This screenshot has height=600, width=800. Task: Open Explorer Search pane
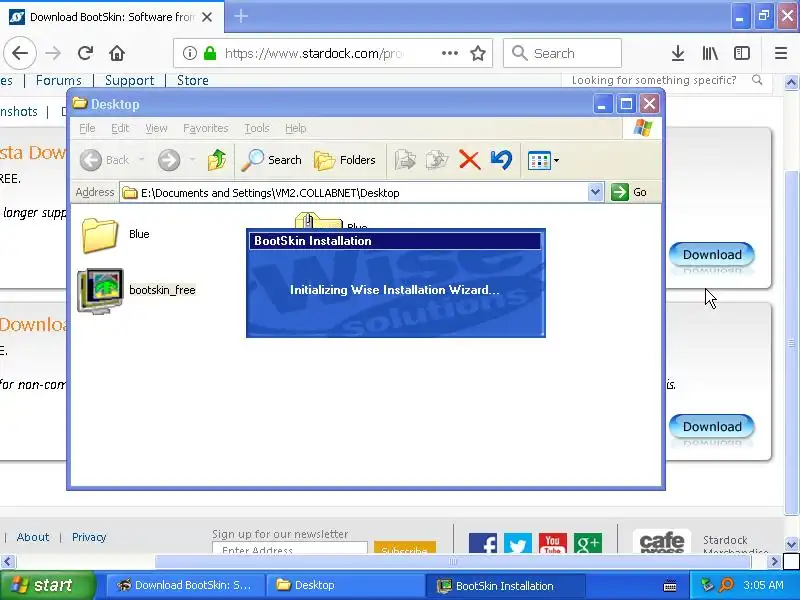(x=271, y=160)
